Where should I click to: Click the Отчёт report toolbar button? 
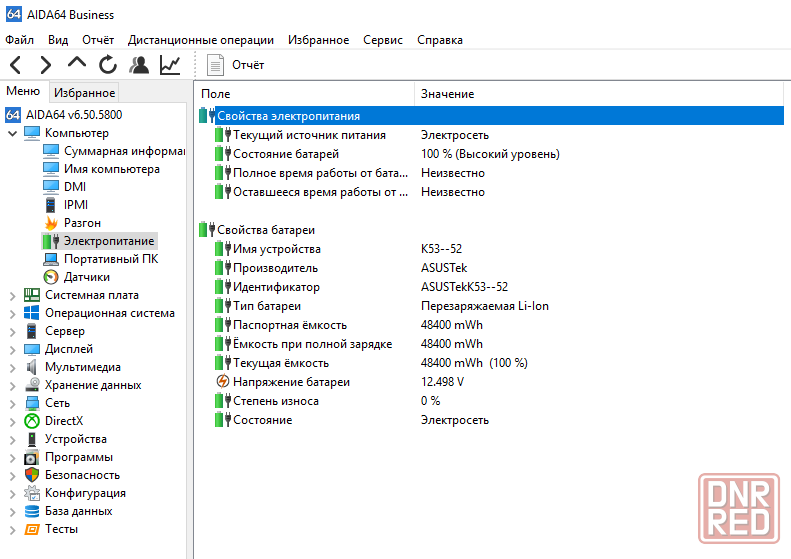point(236,65)
